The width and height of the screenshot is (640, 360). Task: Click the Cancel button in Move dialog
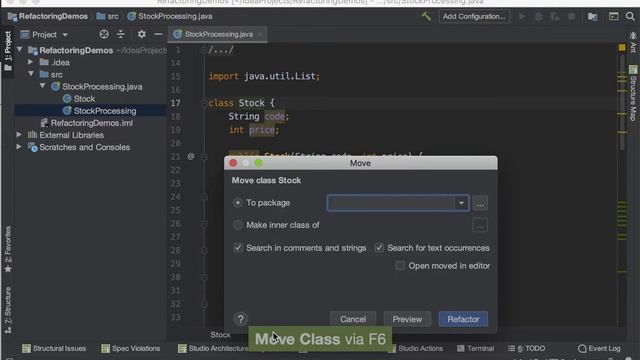tap(353, 319)
